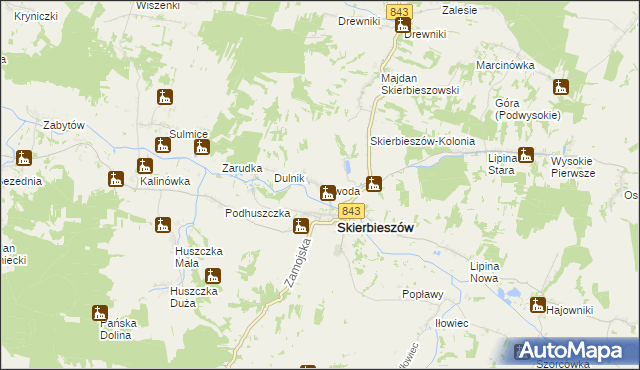Select the Zamojska road name
Screen dimensions: 640x370
click(298, 264)
